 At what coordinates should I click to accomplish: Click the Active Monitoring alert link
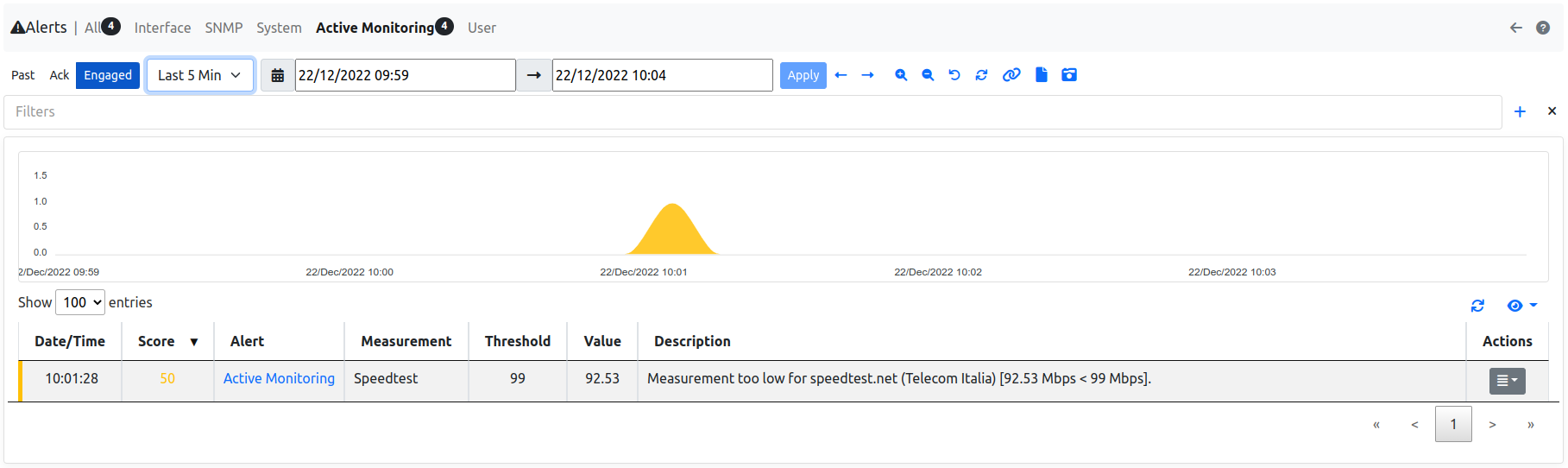pyautogui.click(x=279, y=378)
